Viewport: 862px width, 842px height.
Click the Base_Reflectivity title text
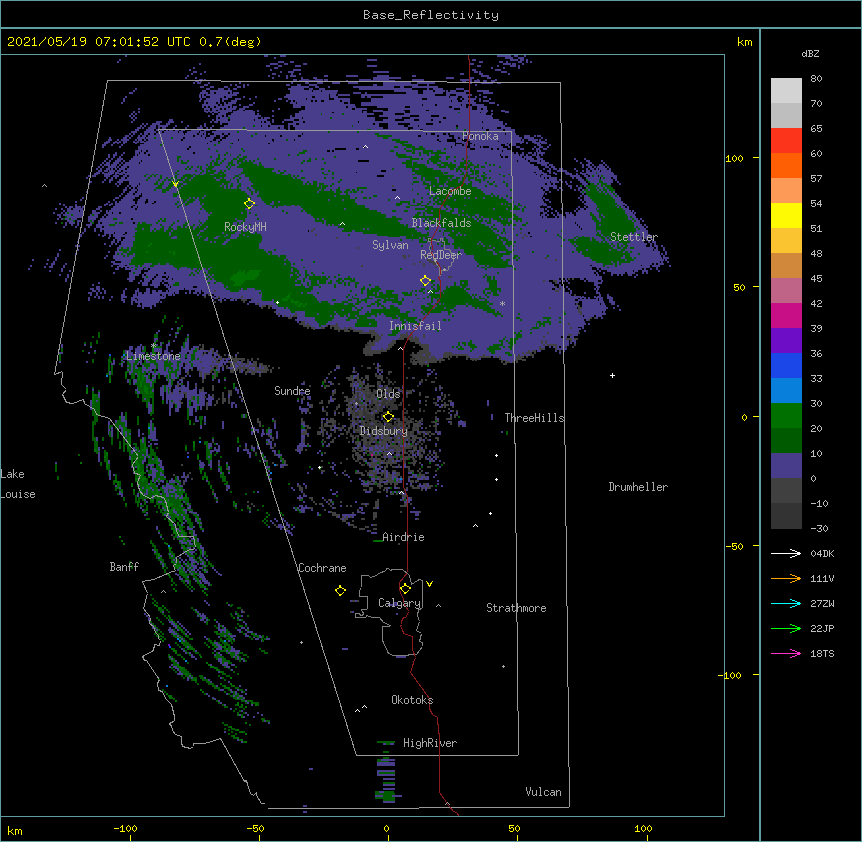pos(431,15)
